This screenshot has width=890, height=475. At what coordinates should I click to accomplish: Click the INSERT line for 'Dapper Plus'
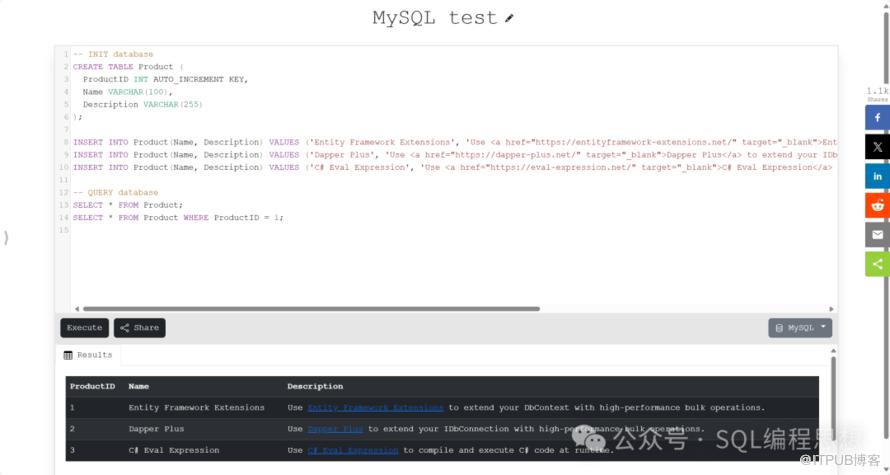click(454, 154)
